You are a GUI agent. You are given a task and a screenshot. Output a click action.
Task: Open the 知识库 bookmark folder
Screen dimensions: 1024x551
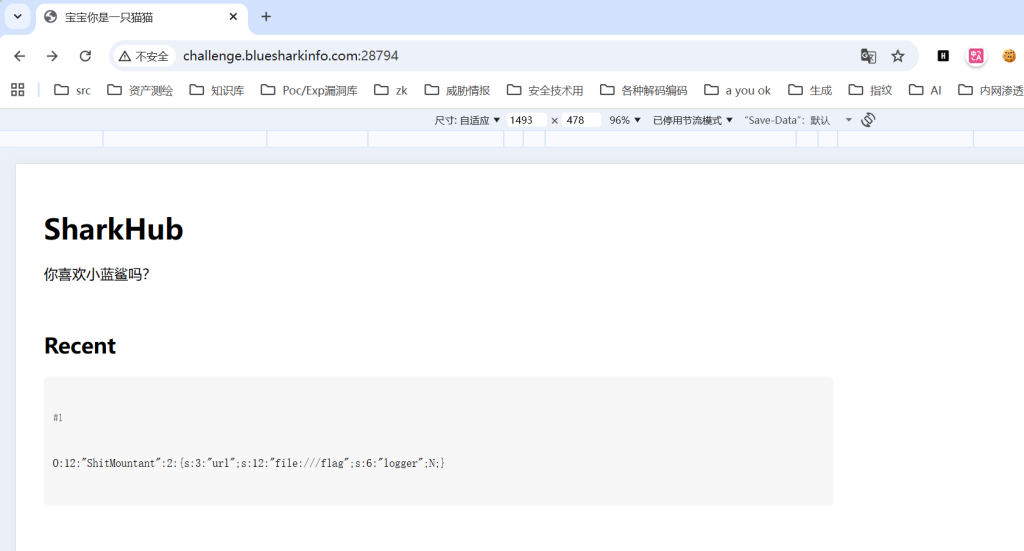216,90
